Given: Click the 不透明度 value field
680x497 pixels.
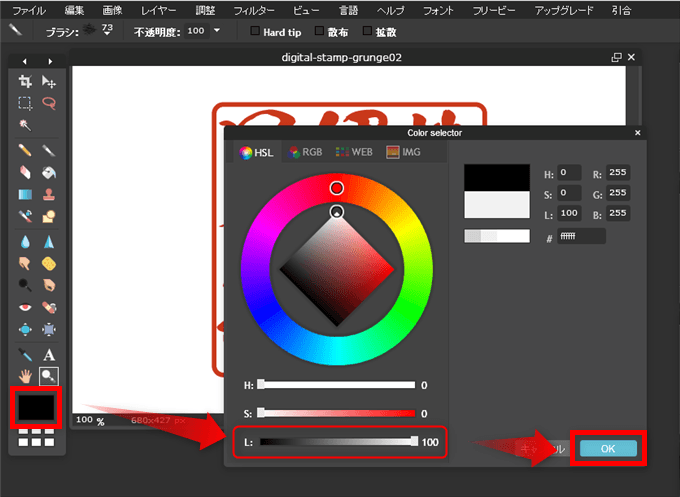Looking at the screenshot, I should click(196, 31).
